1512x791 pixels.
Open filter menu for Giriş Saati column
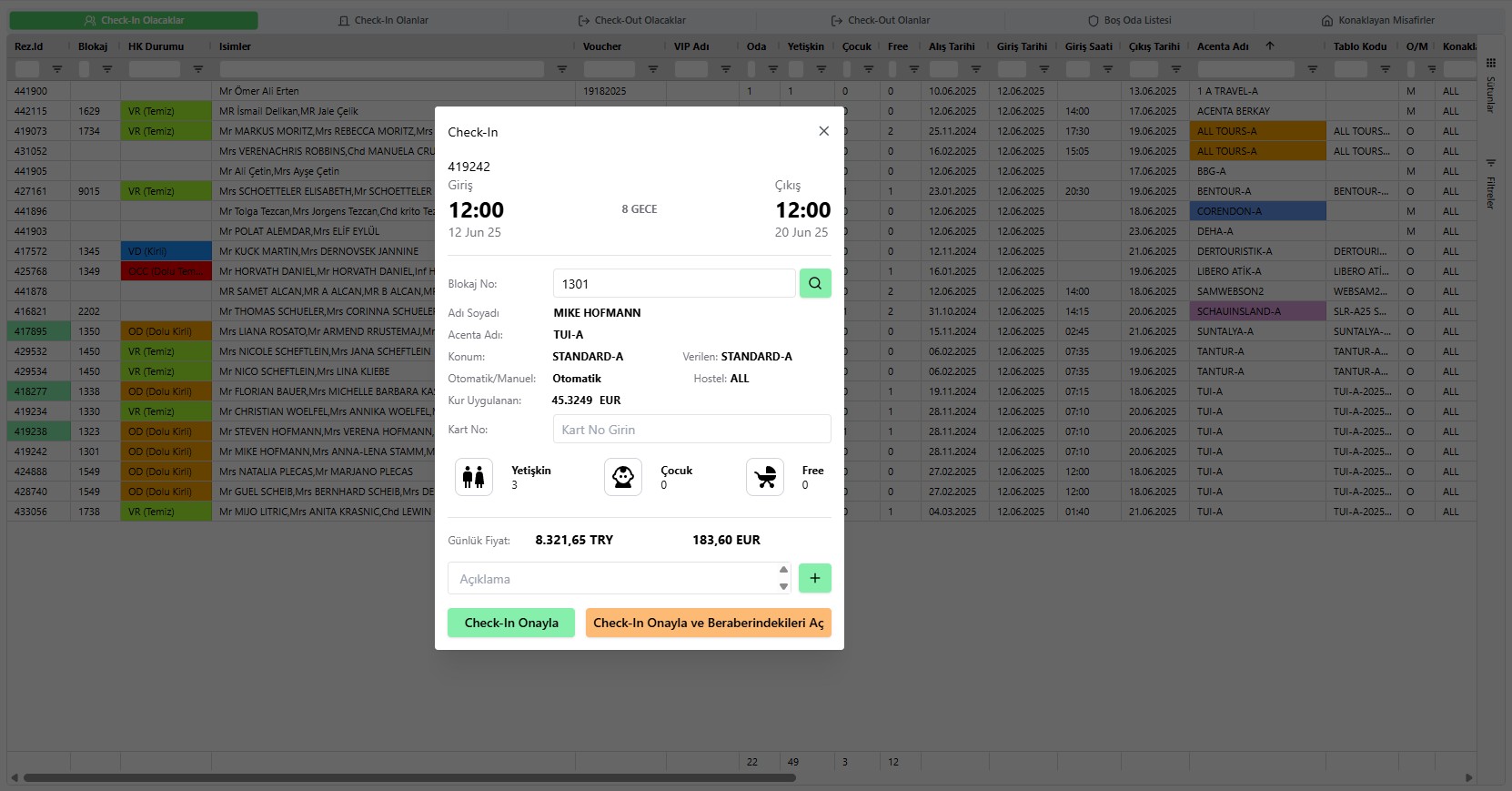coord(1108,69)
